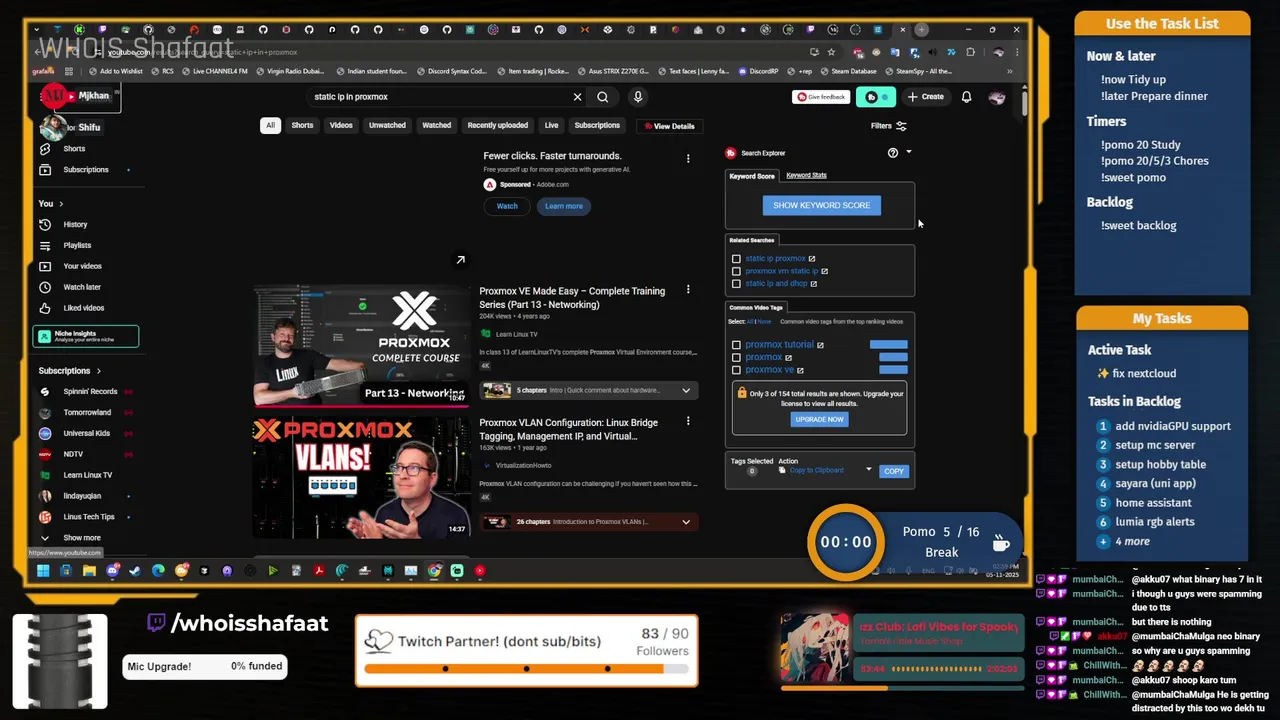Expand the 26 chapters list of VLANs video
This screenshot has height=720, width=1280.
tap(686, 522)
